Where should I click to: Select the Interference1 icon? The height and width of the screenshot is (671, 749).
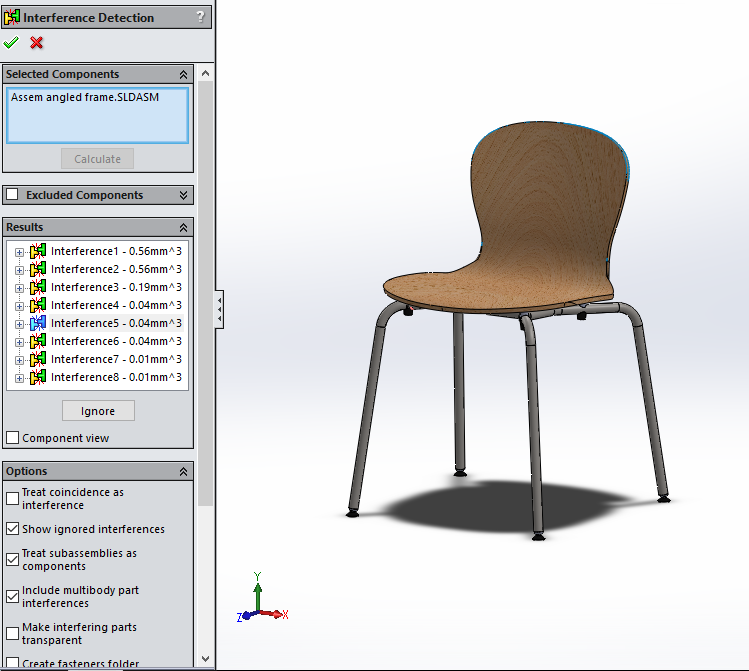(x=38, y=251)
